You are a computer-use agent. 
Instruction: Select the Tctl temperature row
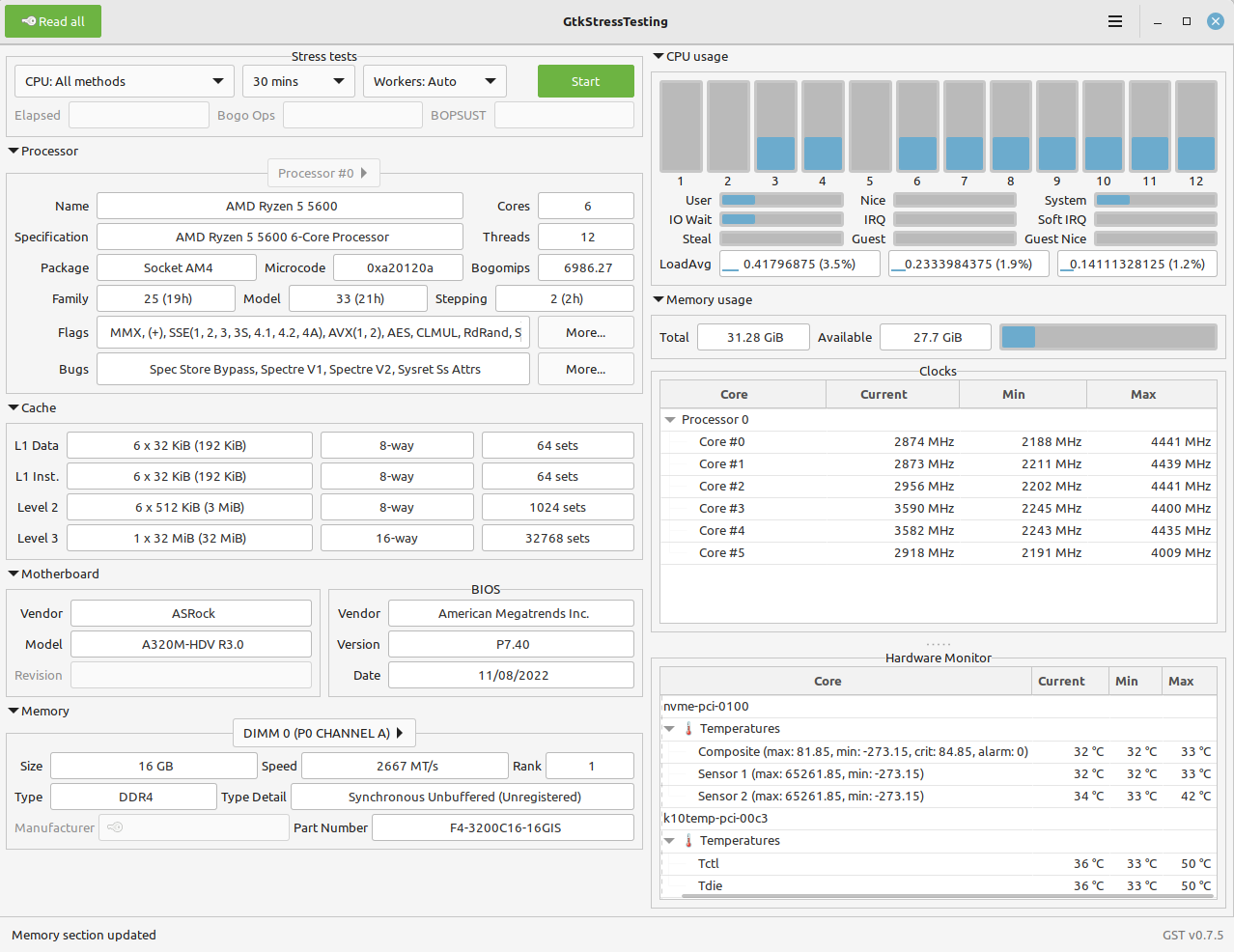pyautogui.click(x=939, y=864)
